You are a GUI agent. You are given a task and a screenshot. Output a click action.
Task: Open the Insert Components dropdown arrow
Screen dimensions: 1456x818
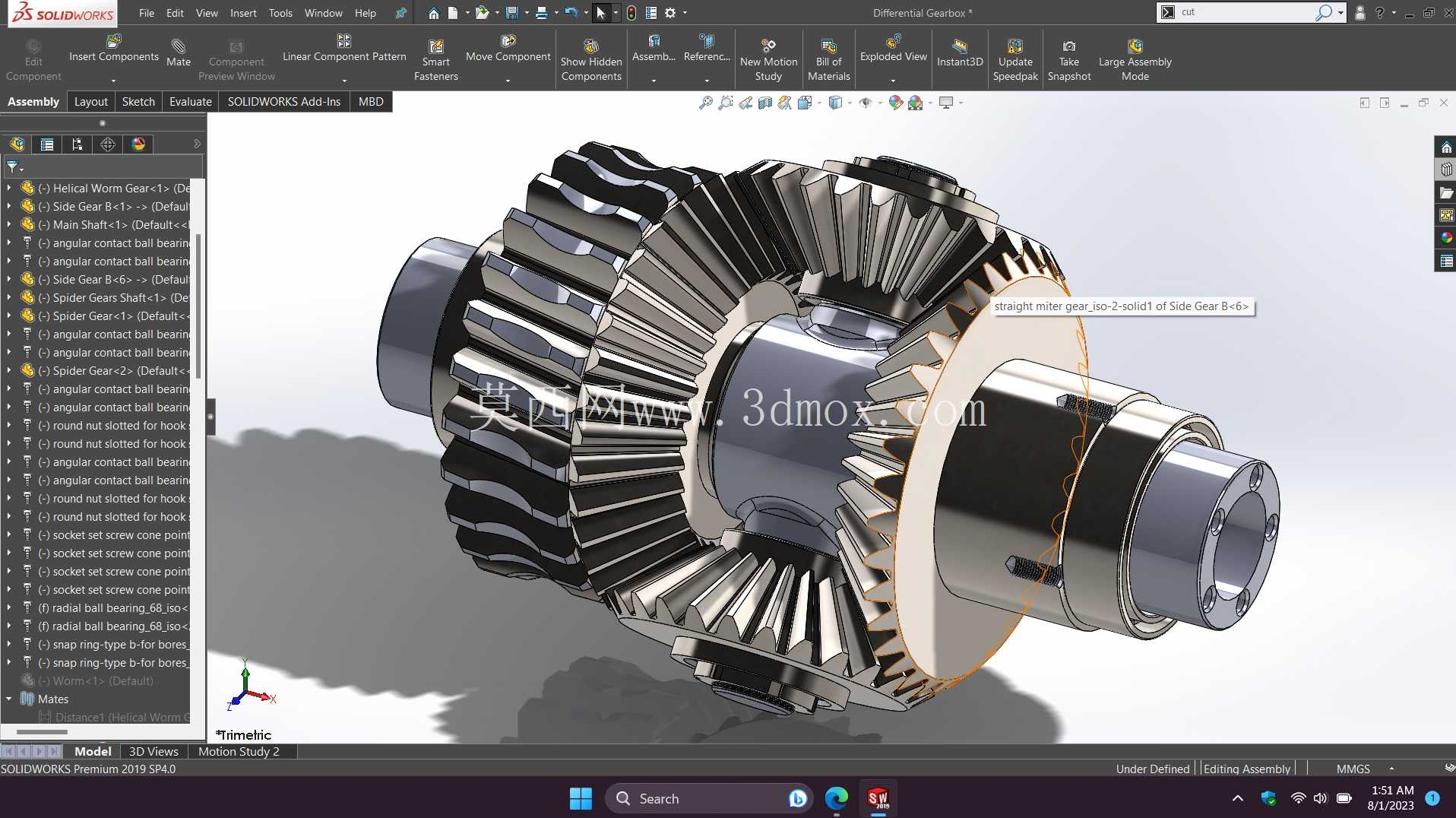114,80
